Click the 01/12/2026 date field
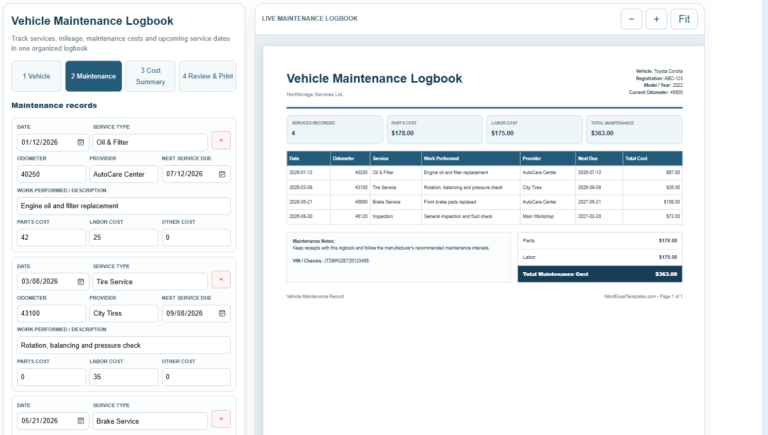Image resolution: width=768 pixels, height=435 pixels. click(x=53, y=142)
